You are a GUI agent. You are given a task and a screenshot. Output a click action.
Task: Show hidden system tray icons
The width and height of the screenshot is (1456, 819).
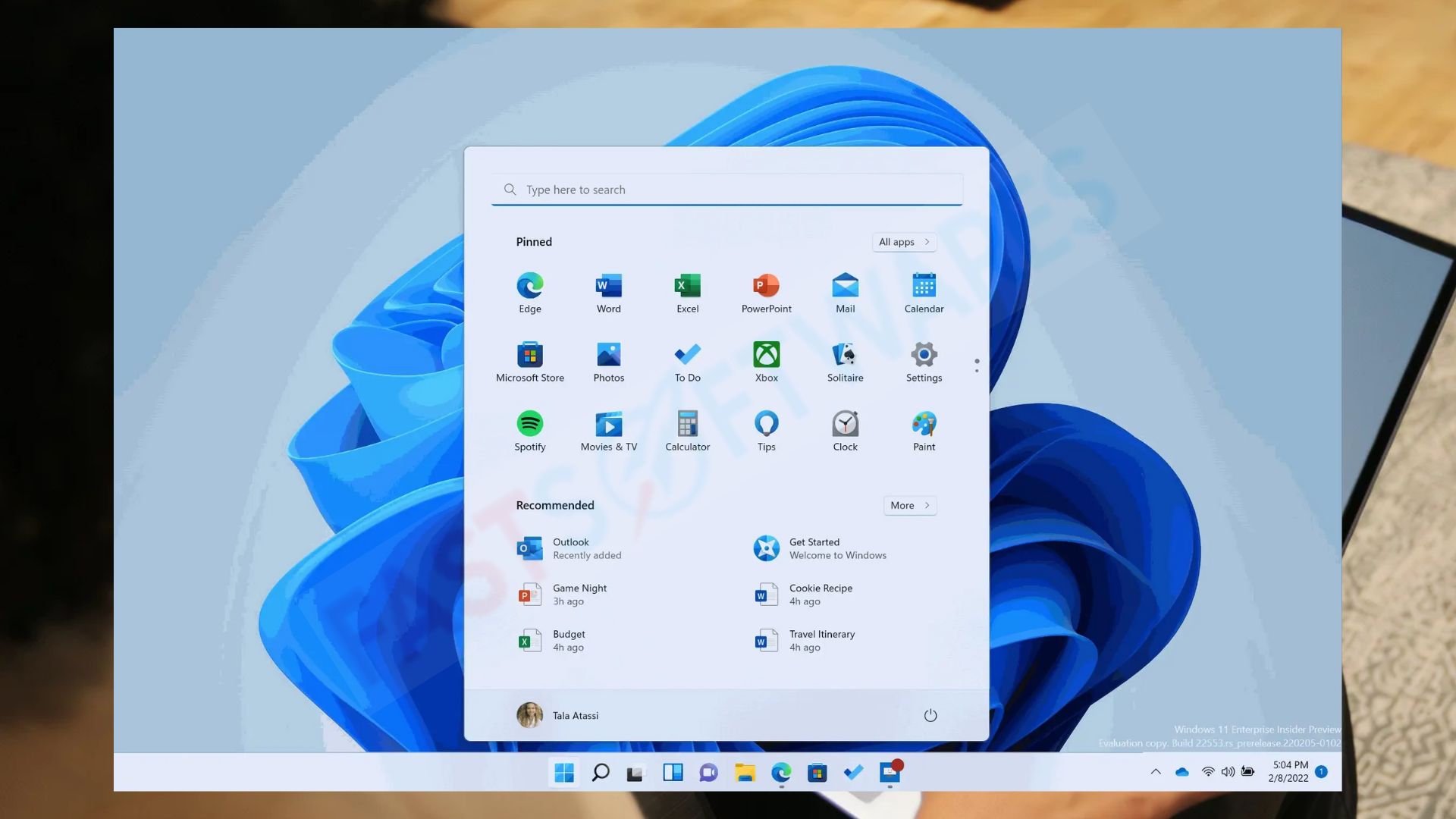tap(1156, 772)
